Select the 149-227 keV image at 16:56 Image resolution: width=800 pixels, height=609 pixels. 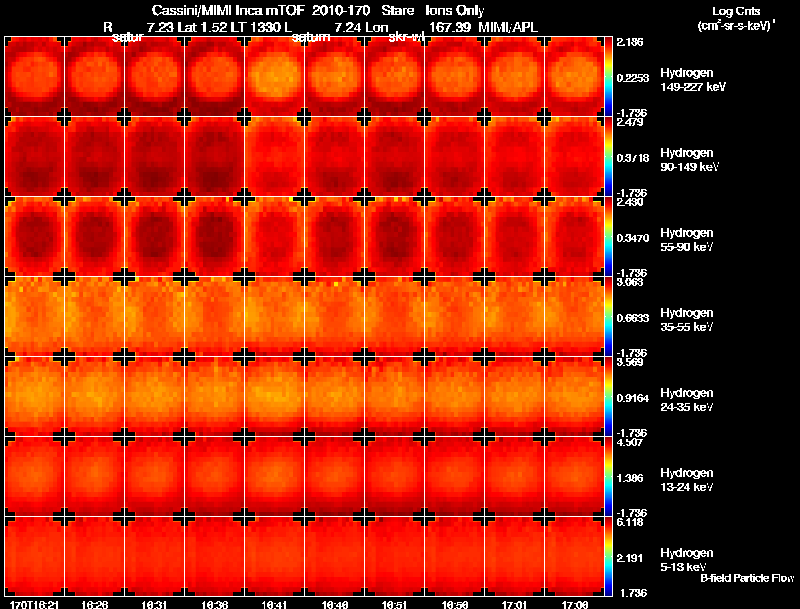click(455, 77)
